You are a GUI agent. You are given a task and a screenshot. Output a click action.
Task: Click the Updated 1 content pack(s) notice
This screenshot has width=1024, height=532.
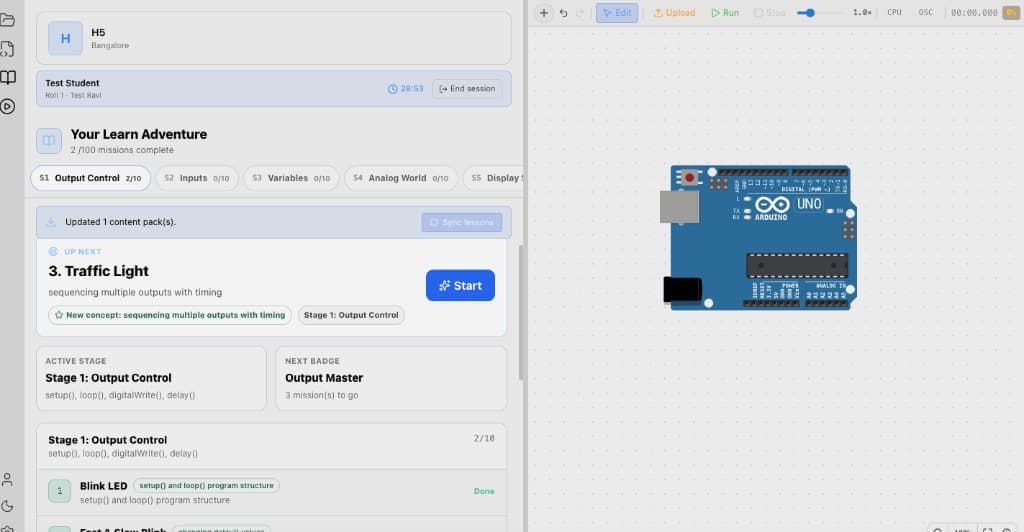pos(120,222)
